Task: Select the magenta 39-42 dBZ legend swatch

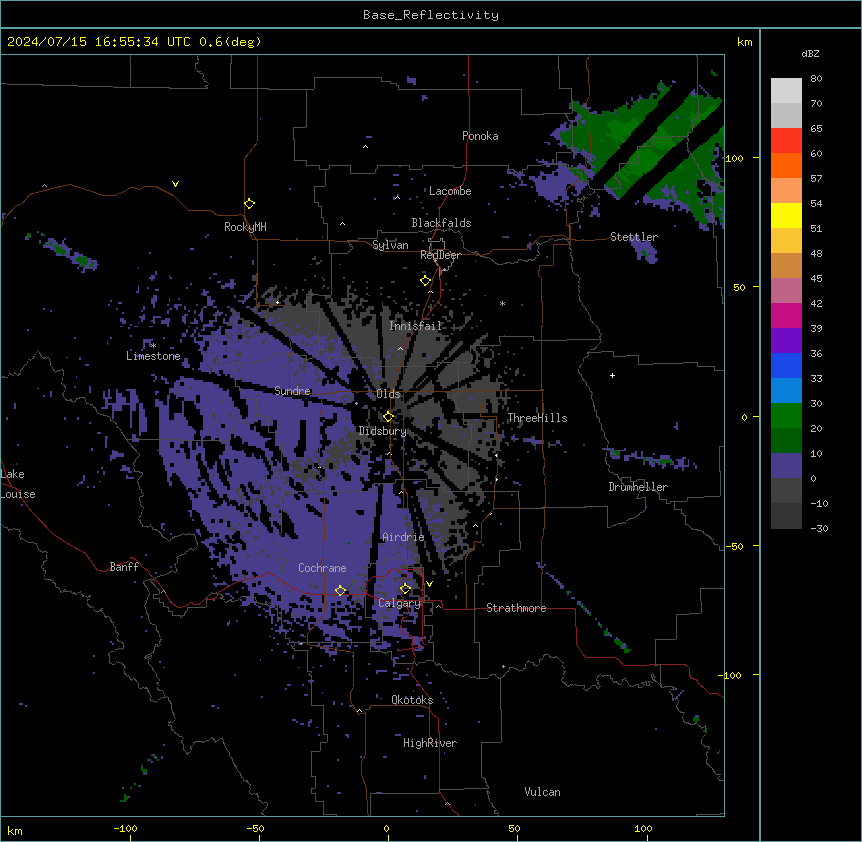Action: coord(786,315)
